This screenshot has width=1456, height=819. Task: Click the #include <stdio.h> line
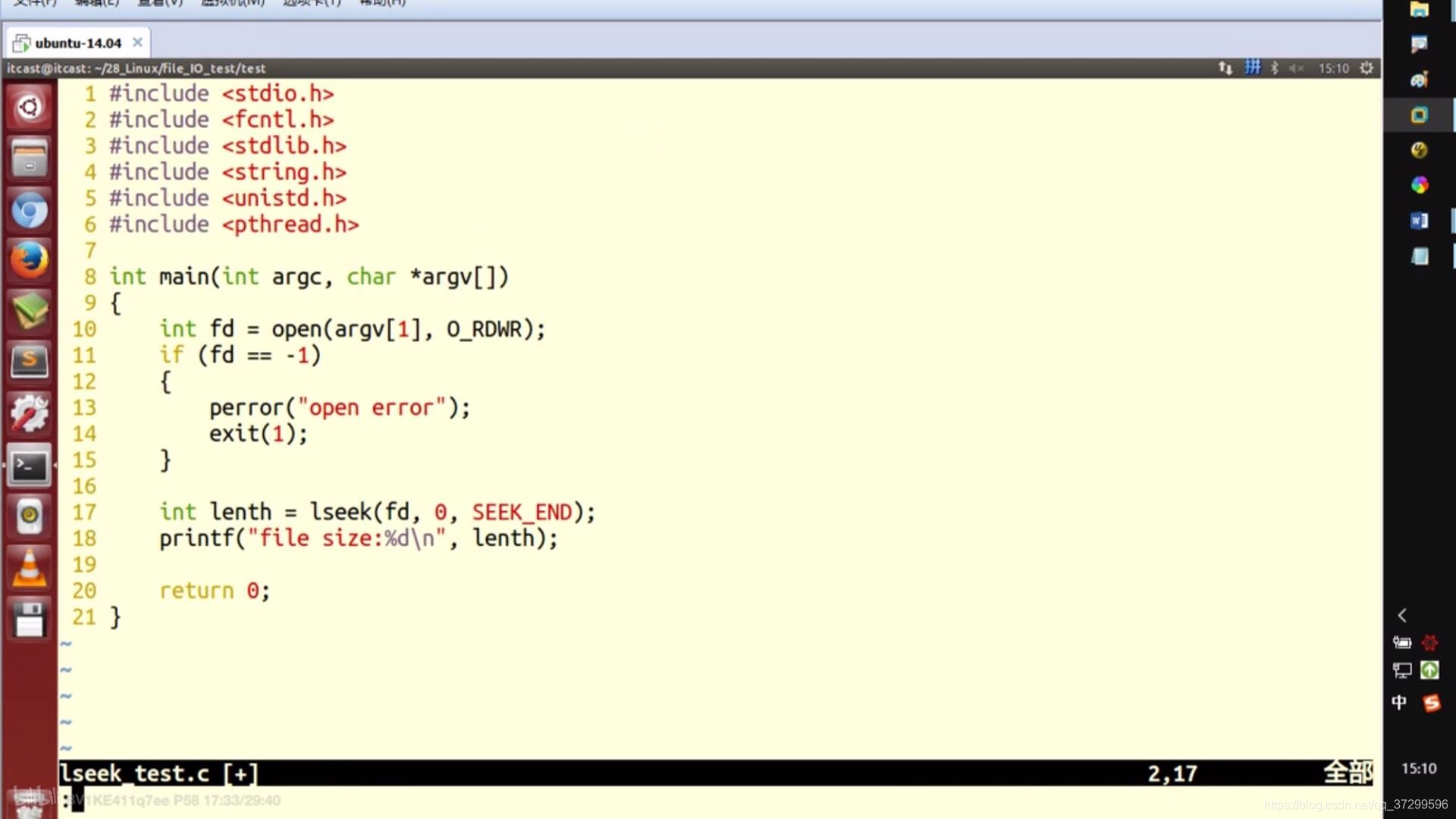point(221,93)
